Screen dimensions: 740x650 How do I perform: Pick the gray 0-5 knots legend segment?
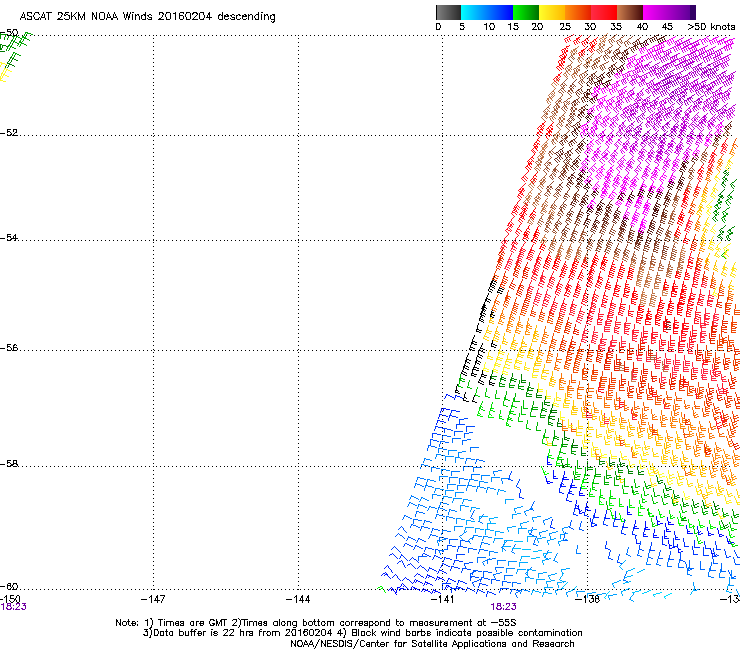[448, 12]
